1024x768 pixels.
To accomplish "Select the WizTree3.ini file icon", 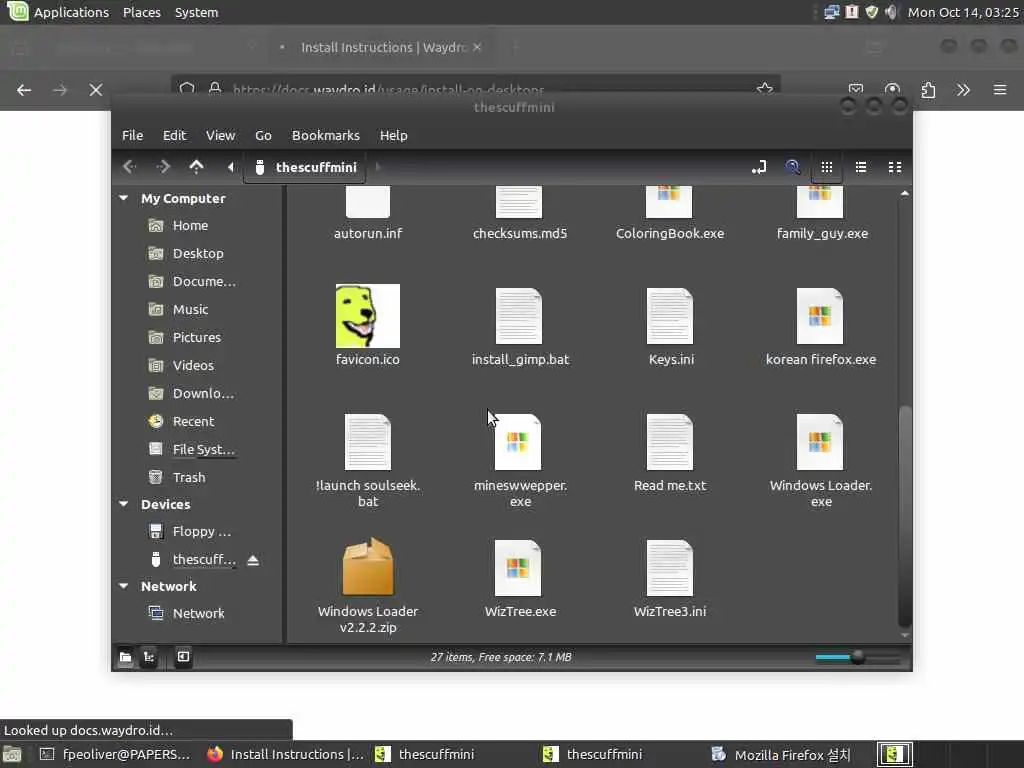I will tap(669, 568).
